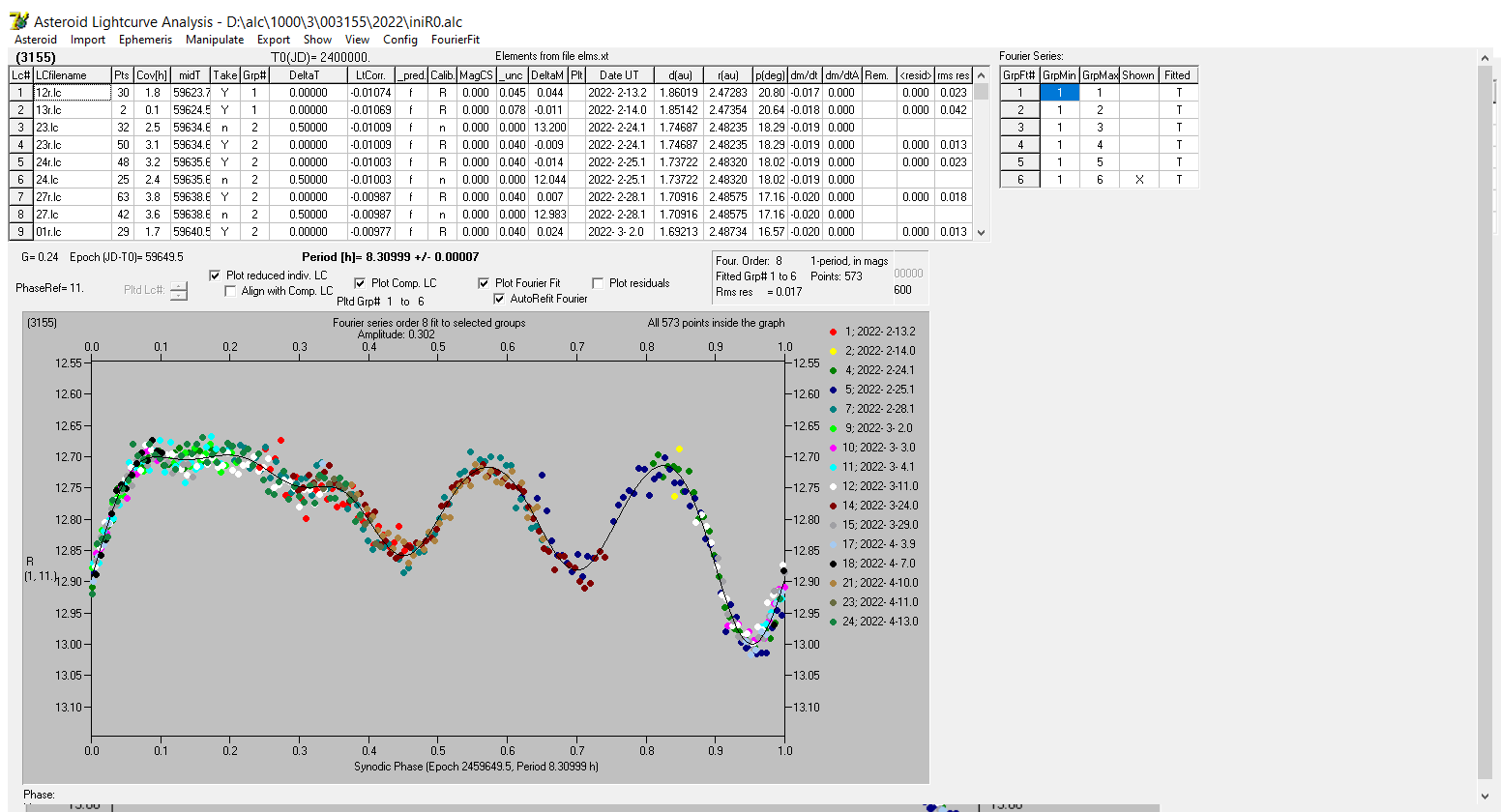The height and width of the screenshot is (812, 1501).
Task: Select the 01r.lc filename cell
Action: click(72, 232)
